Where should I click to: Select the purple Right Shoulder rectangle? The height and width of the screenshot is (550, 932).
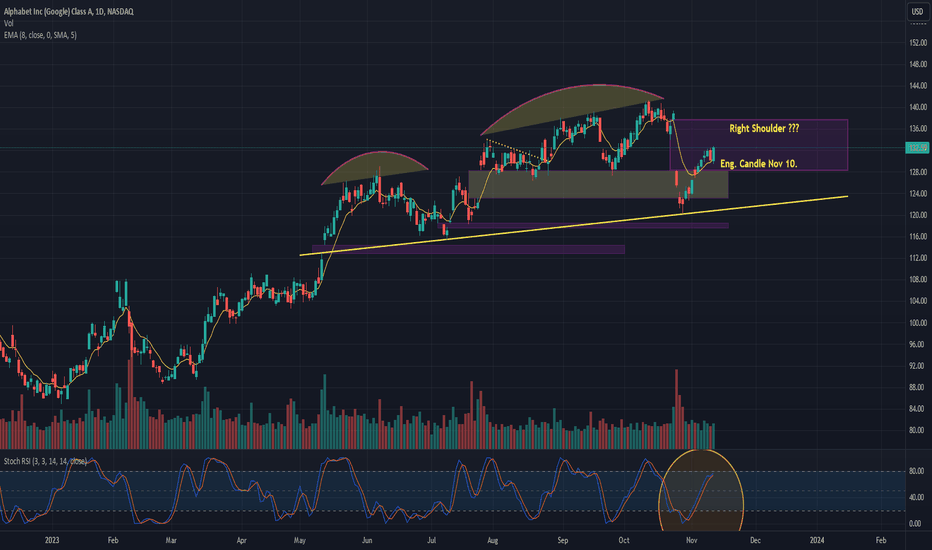click(758, 145)
